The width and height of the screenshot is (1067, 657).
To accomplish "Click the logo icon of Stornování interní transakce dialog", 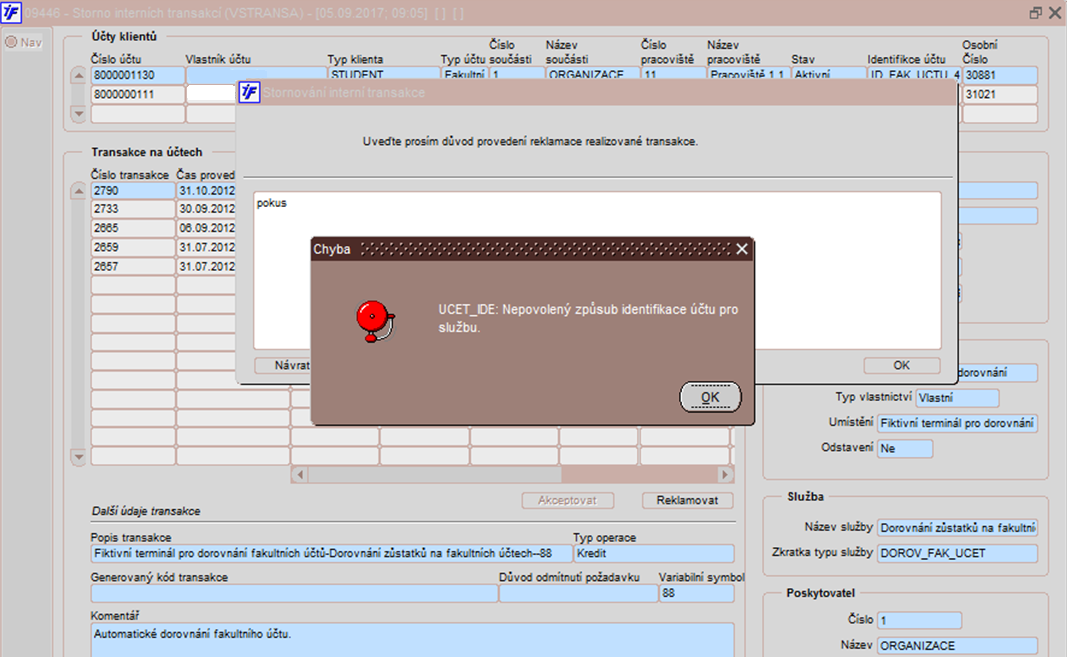I will [x=249, y=92].
